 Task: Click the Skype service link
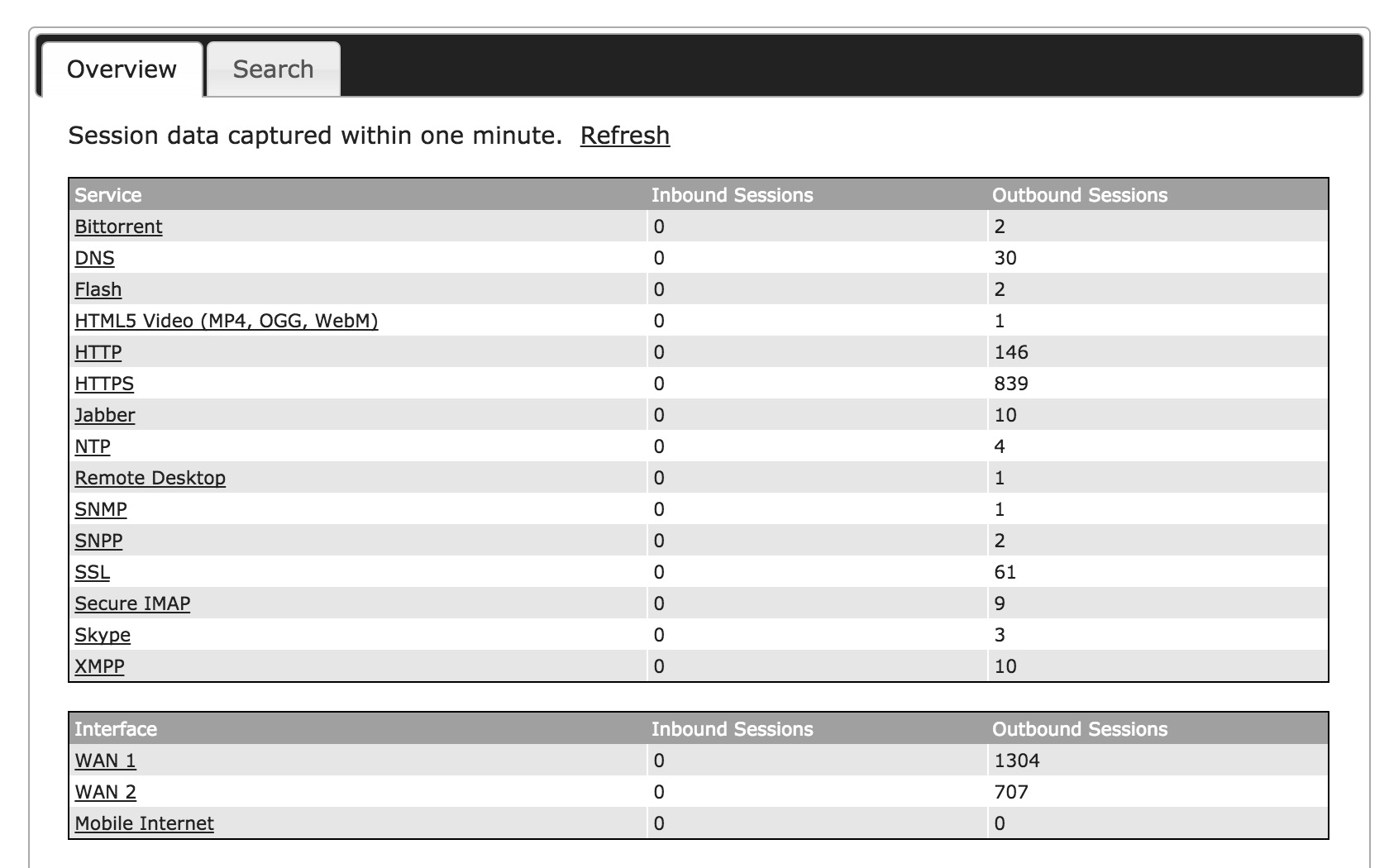coord(103,635)
